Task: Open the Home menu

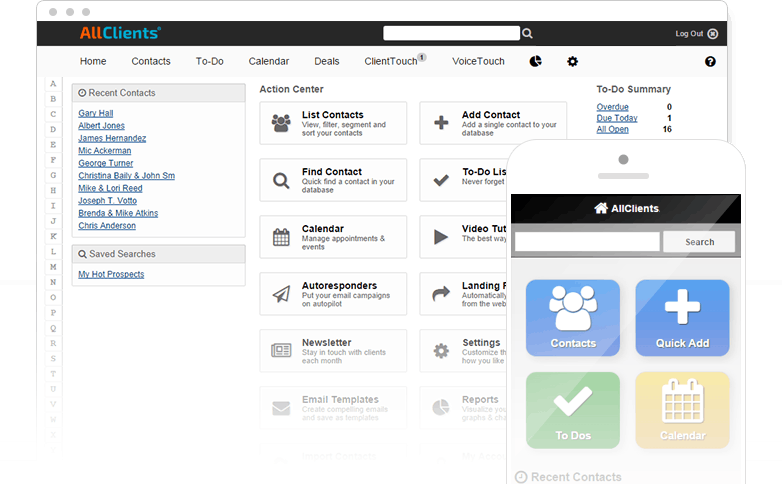Action: click(x=93, y=61)
